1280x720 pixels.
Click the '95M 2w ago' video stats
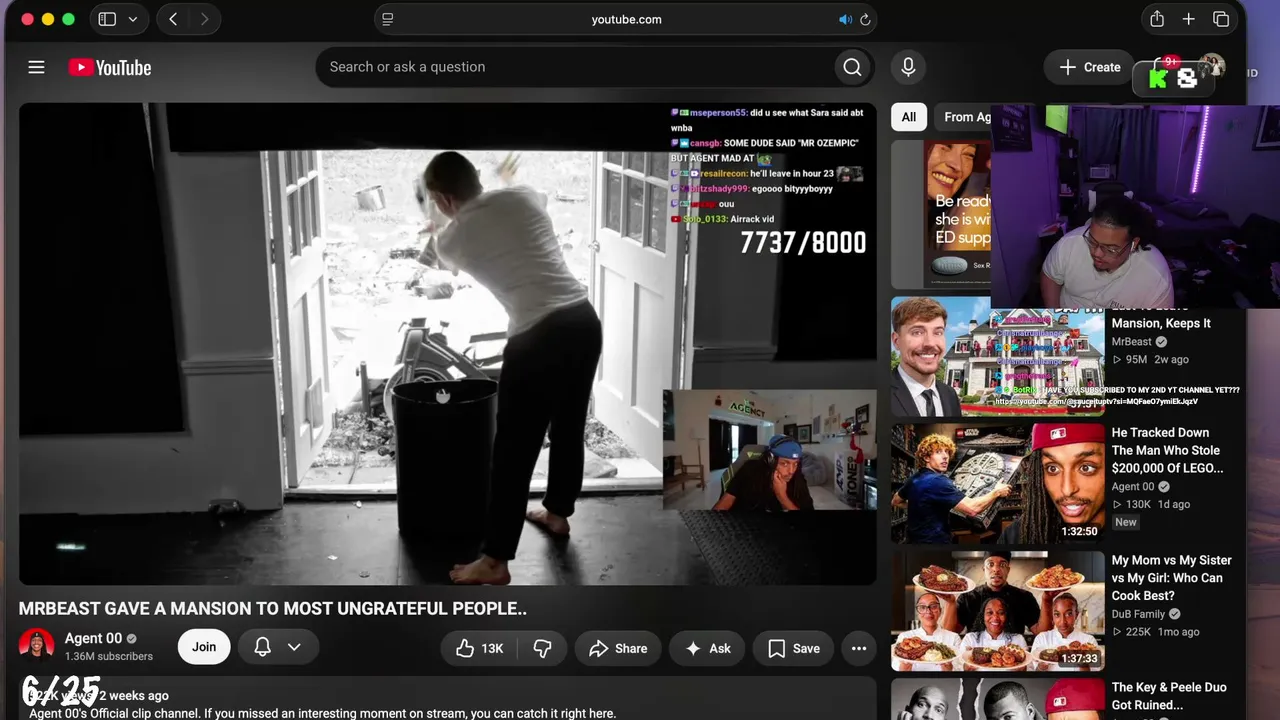click(1150, 360)
